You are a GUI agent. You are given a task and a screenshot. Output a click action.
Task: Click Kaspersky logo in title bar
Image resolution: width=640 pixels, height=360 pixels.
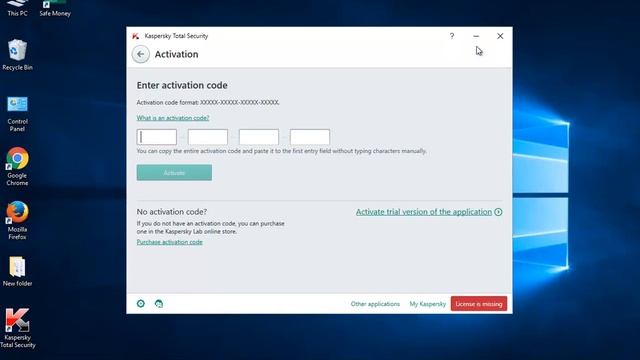(136, 36)
